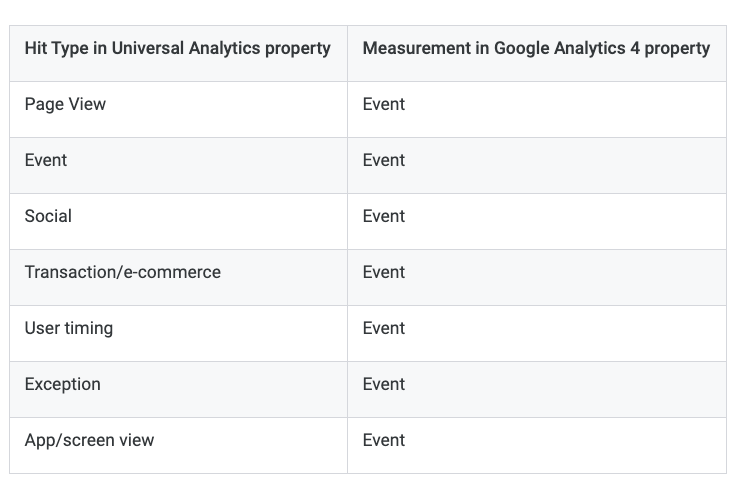Click Event in the Transaction/e-commerce row
Viewport: 738px width, 484px height.
[384, 273]
